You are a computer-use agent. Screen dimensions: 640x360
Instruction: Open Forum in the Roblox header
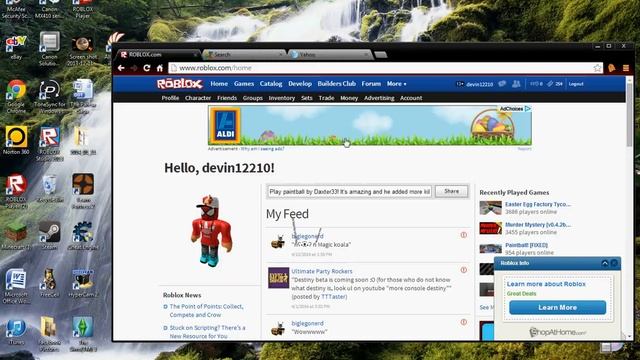tap(371, 84)
